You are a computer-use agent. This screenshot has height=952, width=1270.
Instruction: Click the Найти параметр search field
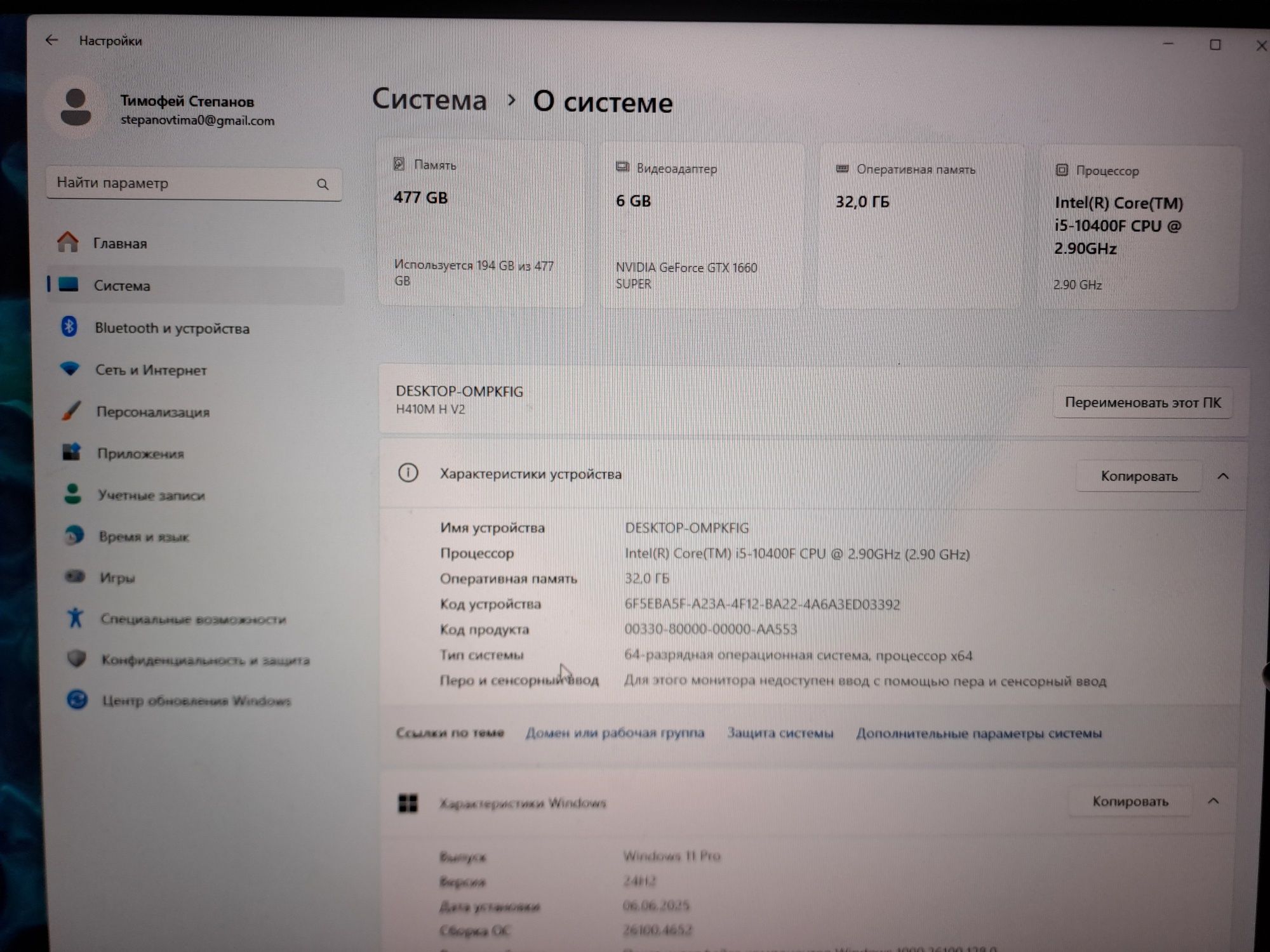pos(194,183)
